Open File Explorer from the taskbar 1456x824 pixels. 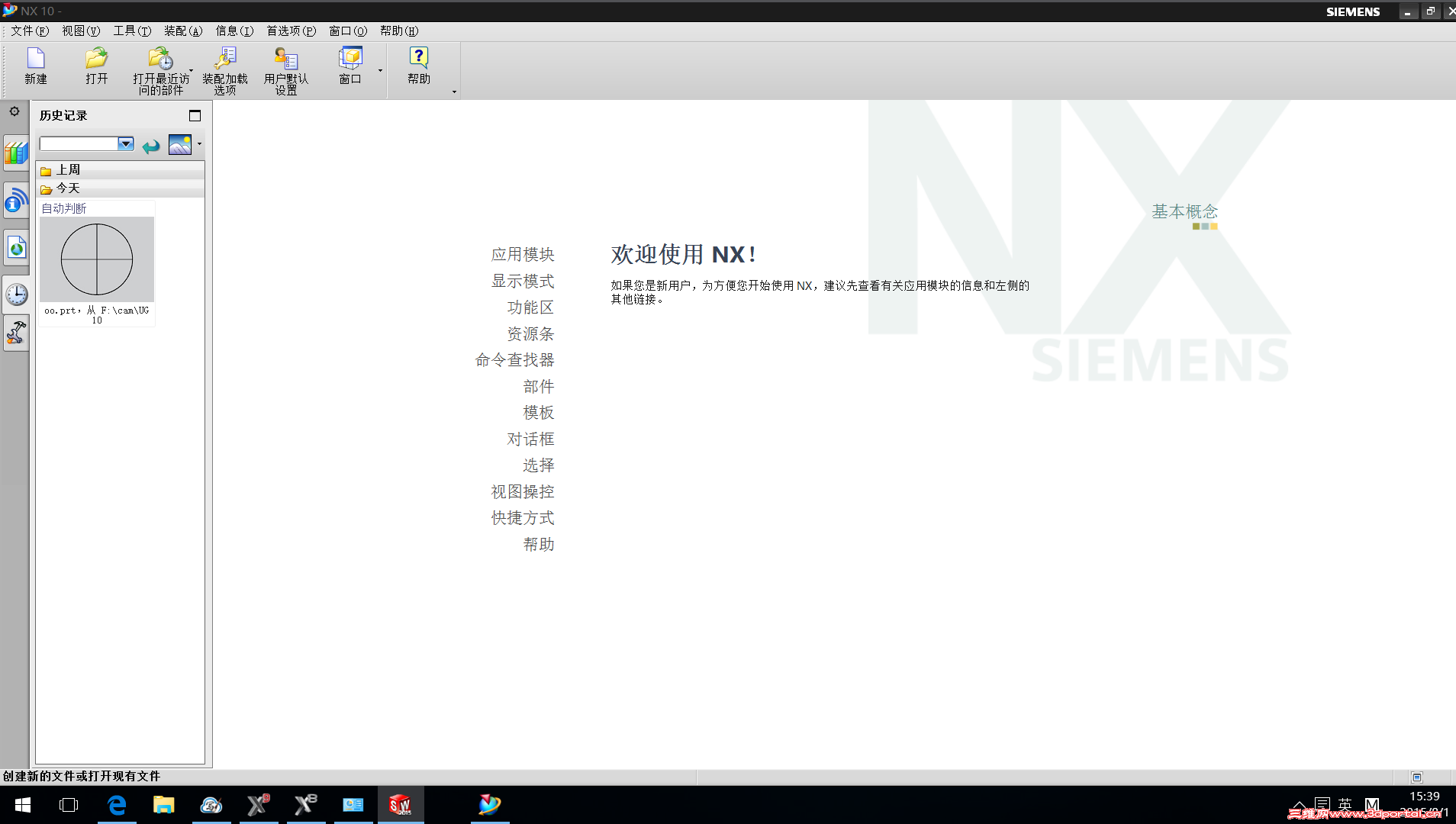coord(164,805)
